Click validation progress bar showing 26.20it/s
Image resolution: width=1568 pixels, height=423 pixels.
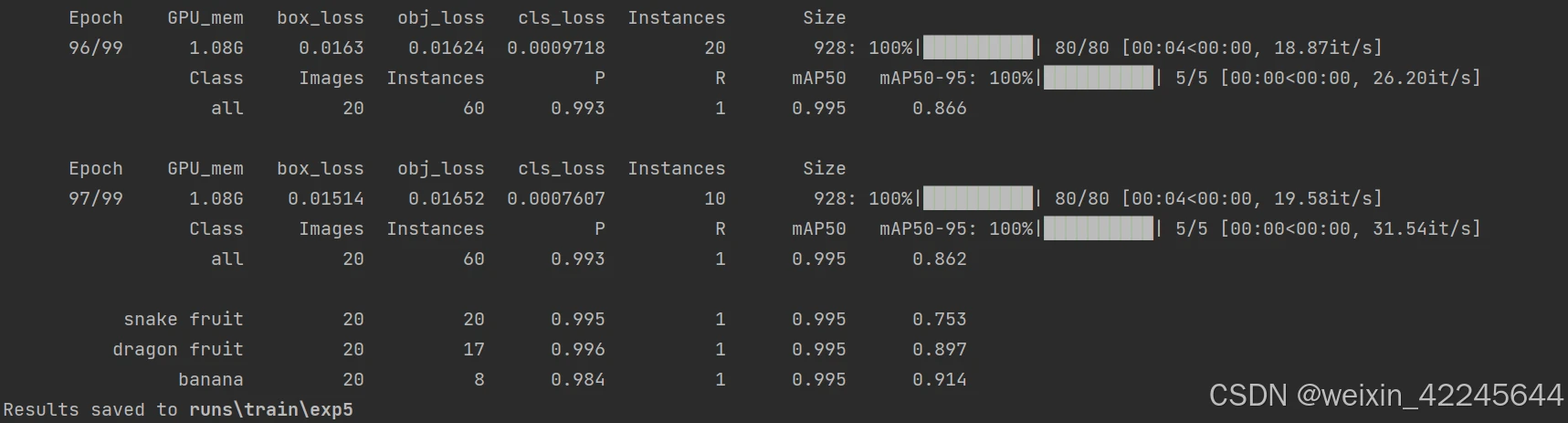tap(1099, 78)
